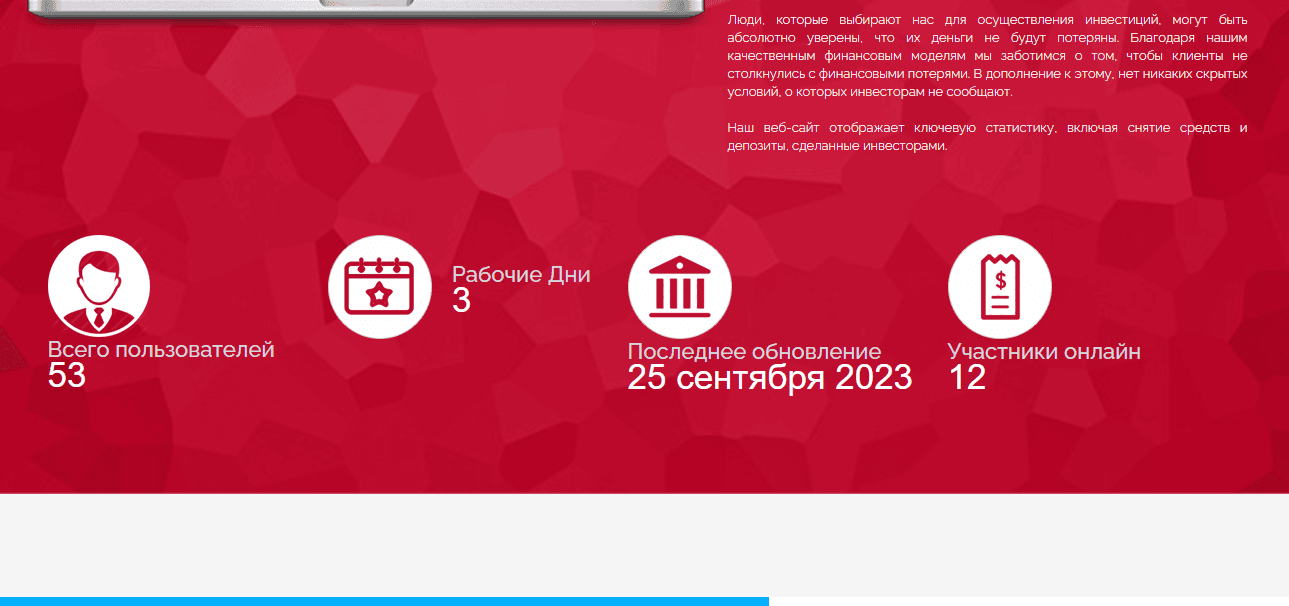This screenshot has height=606, width=1289.
Task: Click the working days value '3'
Action: 459,300
